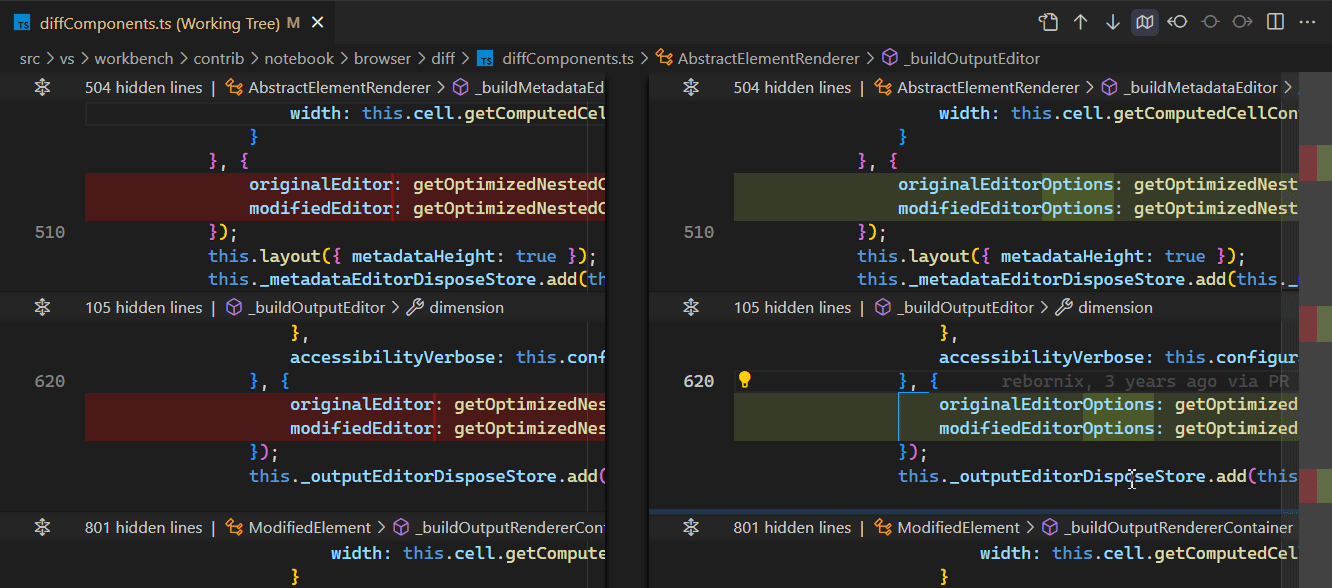Open the More Actions (...) menu
The image size is (1332, 588).
pyautogui.click(x=1307, y=21)
